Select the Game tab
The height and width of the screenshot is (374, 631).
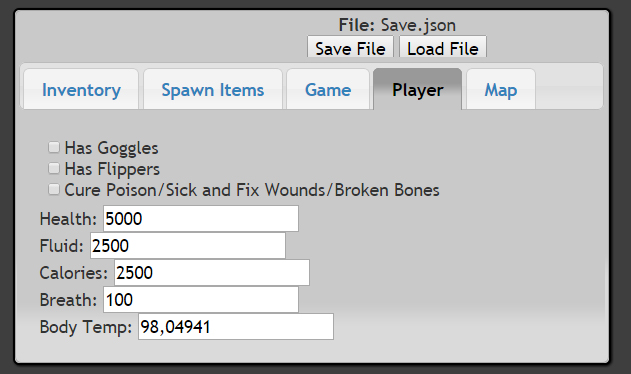(x=328, y=89)
